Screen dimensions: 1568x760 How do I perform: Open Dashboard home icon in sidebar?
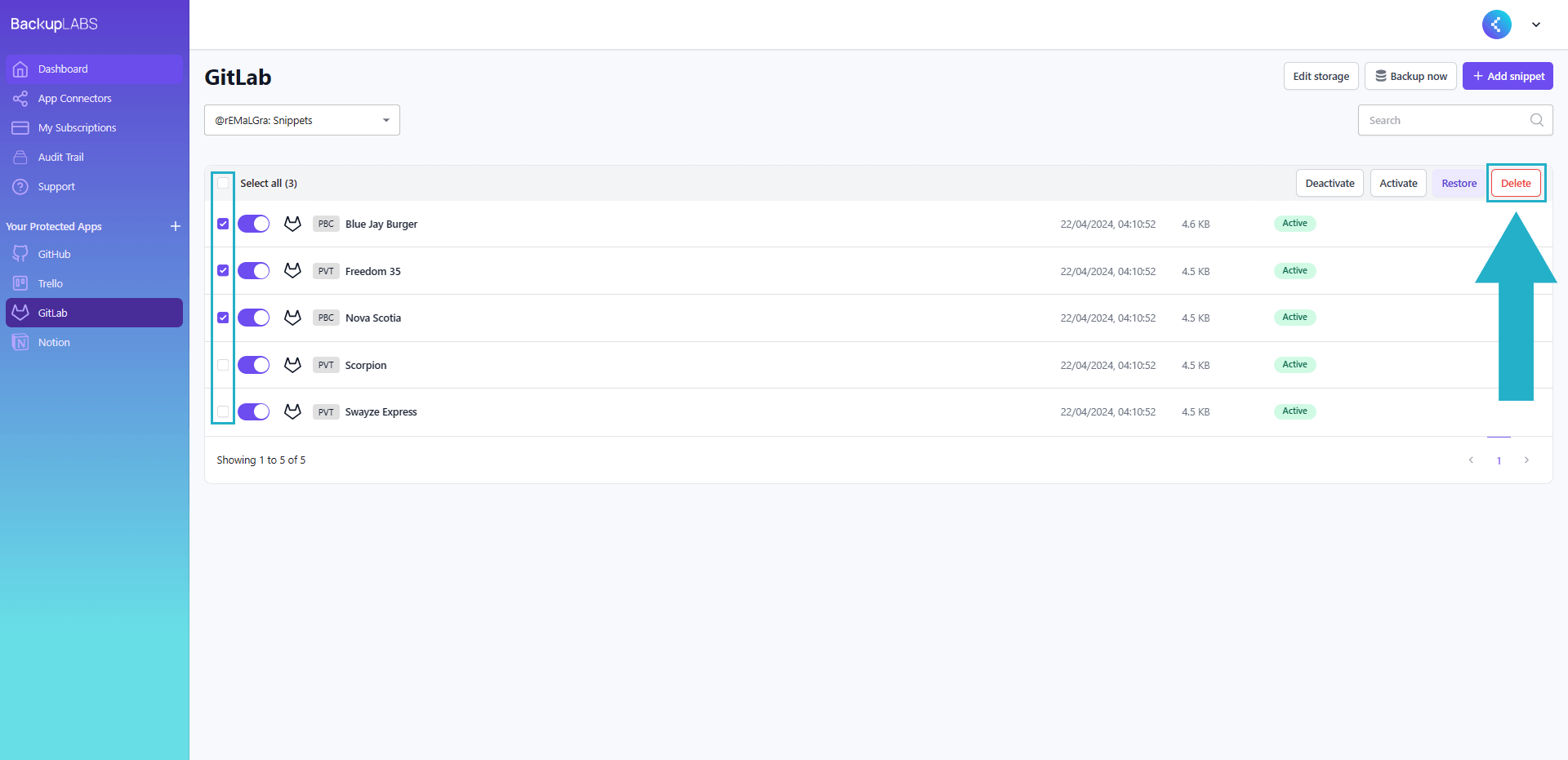coord(20,69)
